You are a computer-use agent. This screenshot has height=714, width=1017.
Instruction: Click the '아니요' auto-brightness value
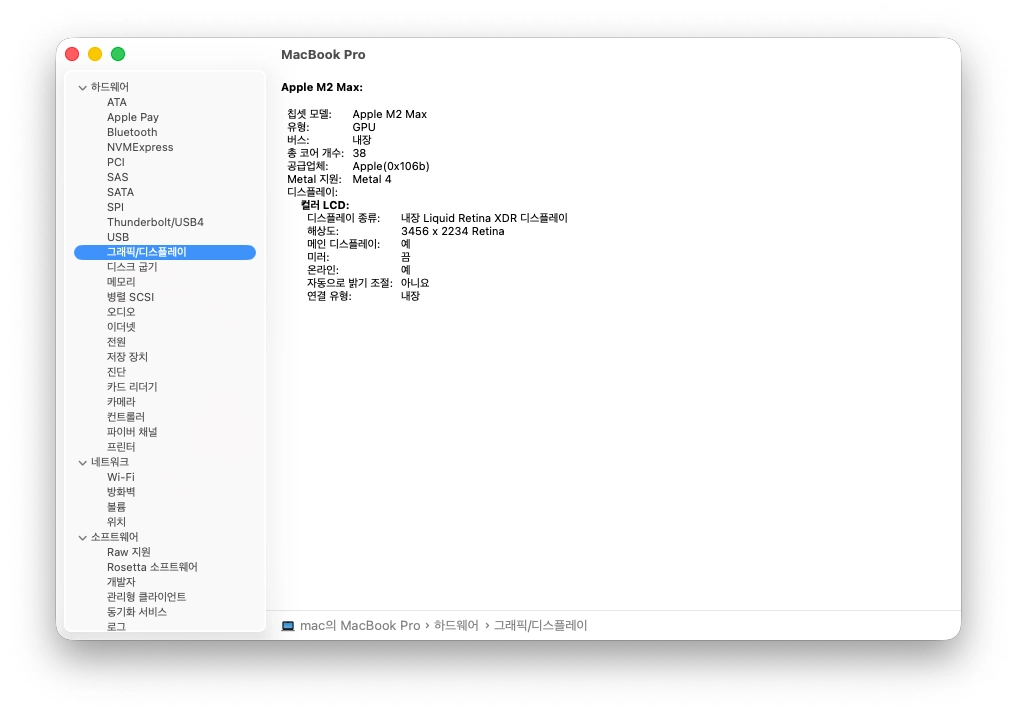click(x=415, y=283)
